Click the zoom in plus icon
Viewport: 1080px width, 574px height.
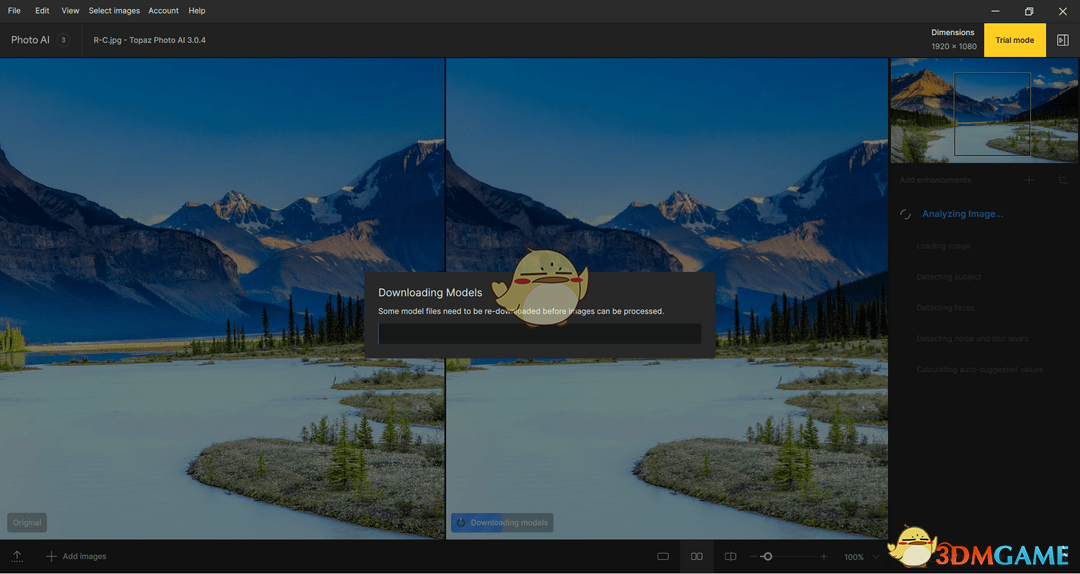(x=824, y=556)
